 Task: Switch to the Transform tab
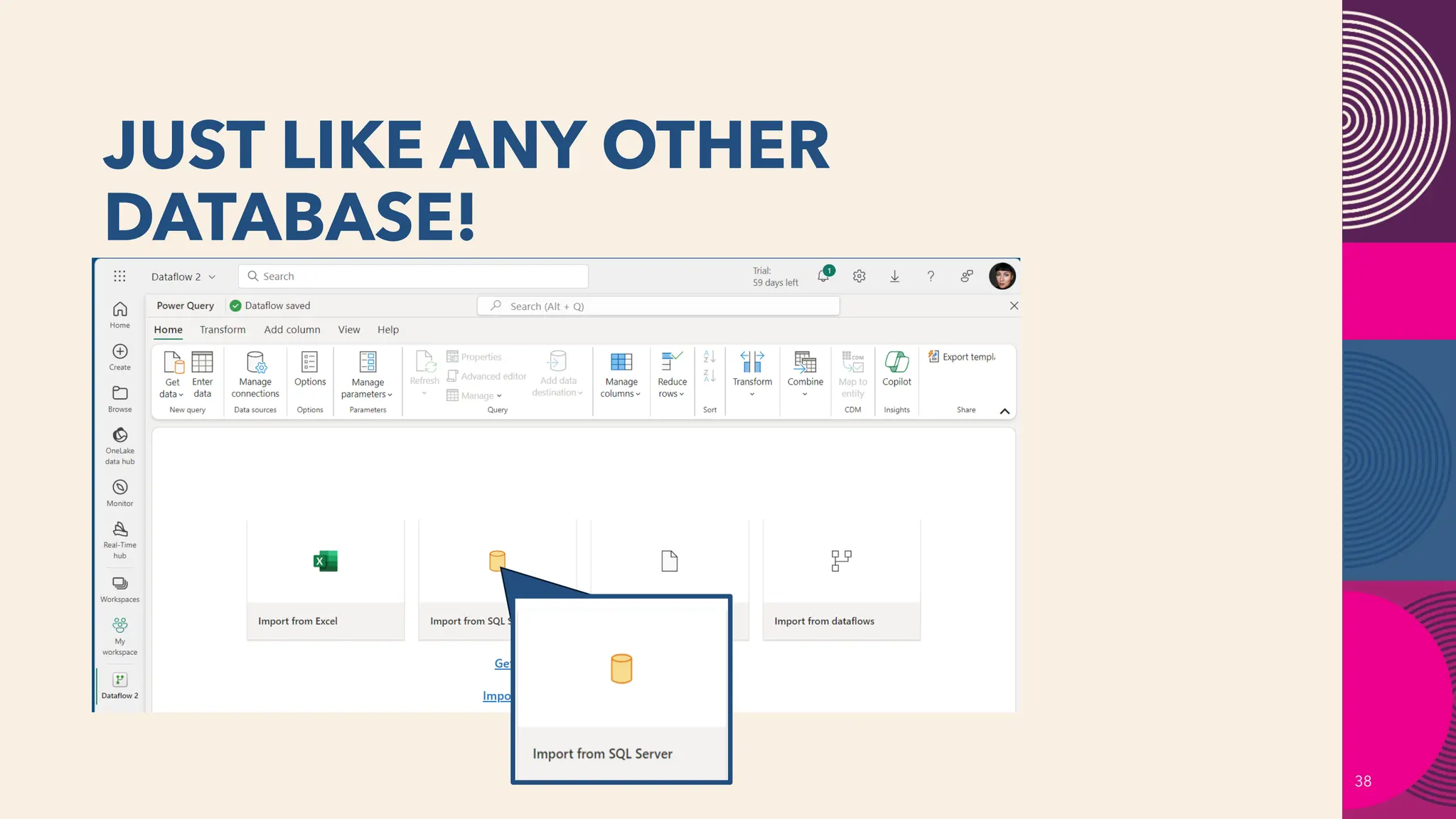[223, 330]
